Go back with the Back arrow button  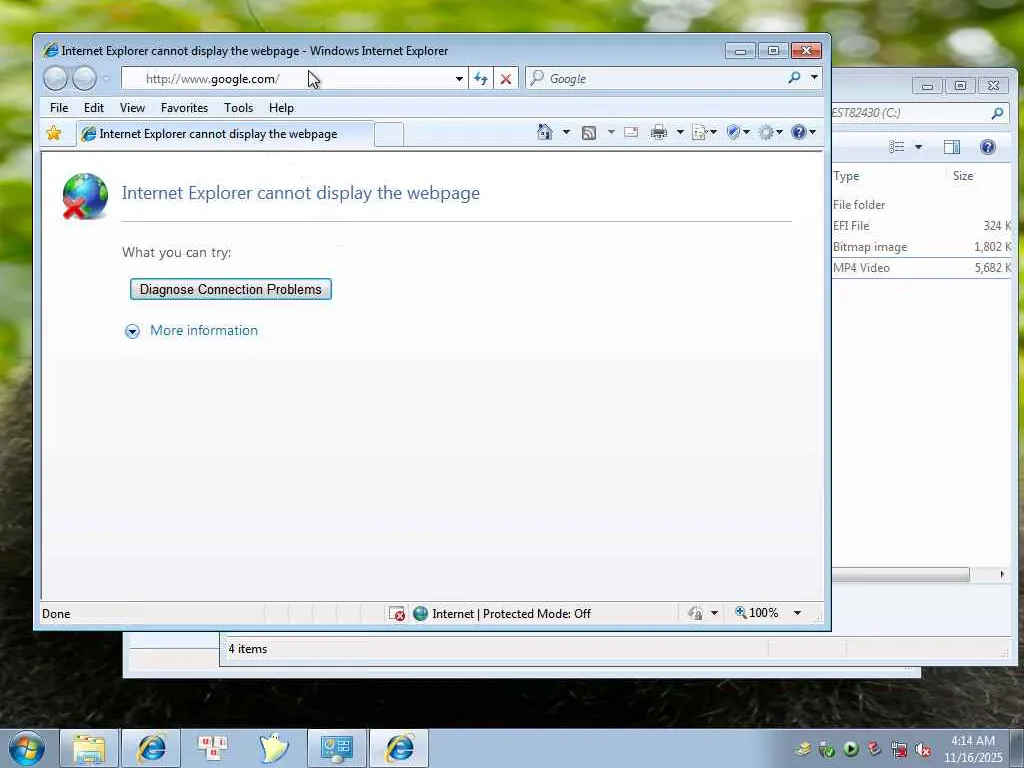point(56,78)
